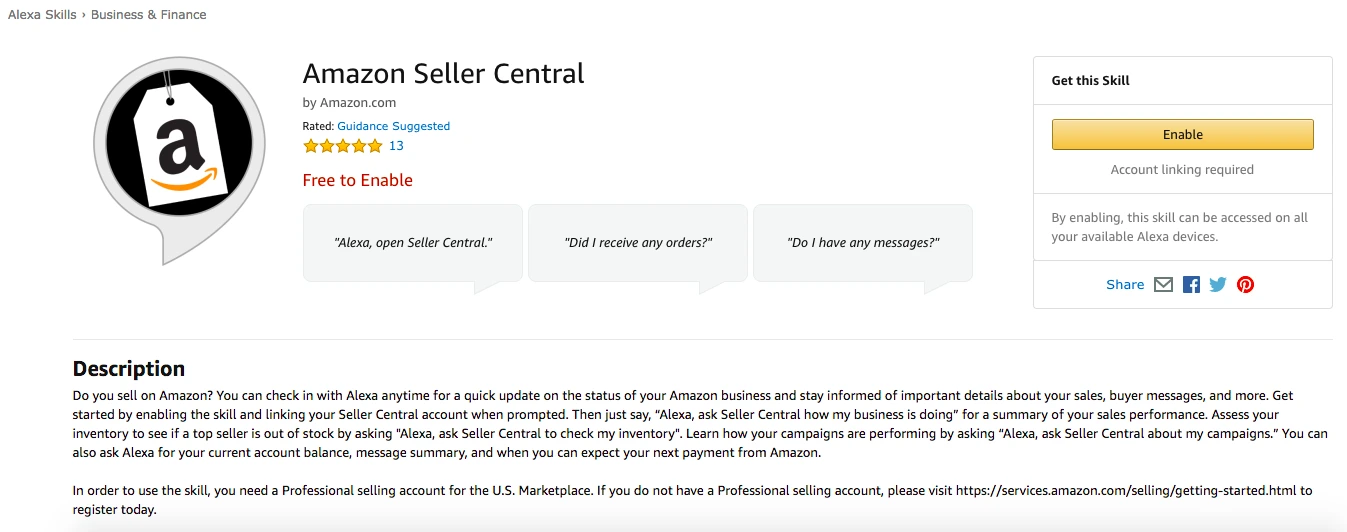Click the Description heading
Viewport: 1347px width, 532px height.
(x=129, y=368)
